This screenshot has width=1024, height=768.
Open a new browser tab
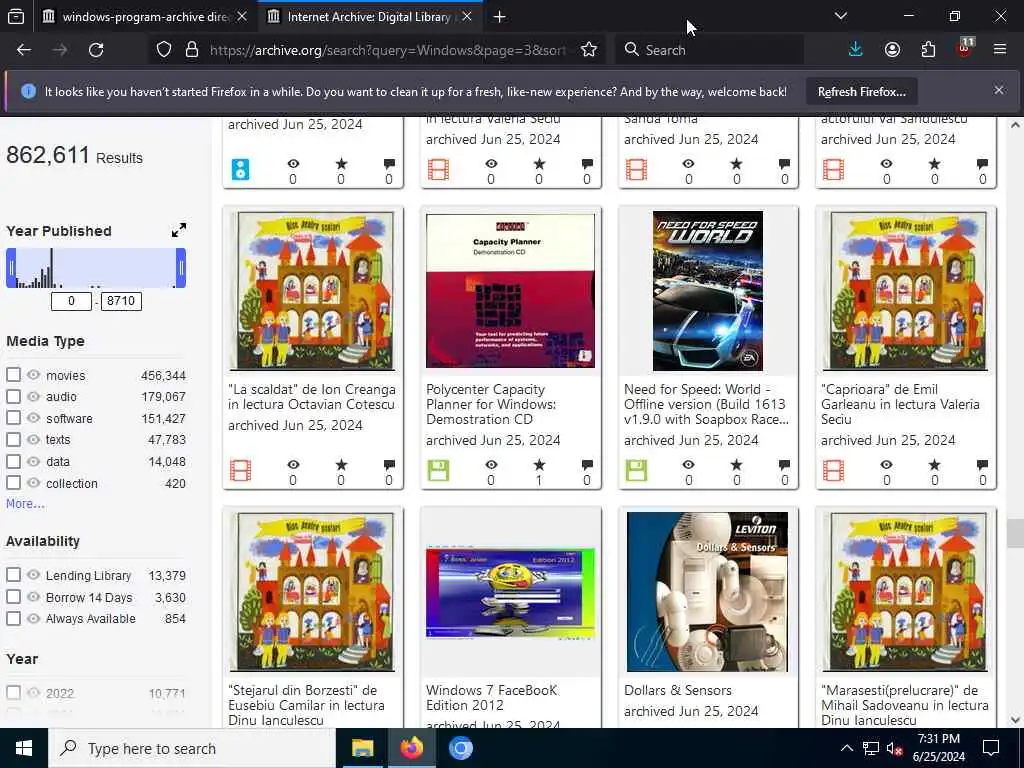point(500,16)
